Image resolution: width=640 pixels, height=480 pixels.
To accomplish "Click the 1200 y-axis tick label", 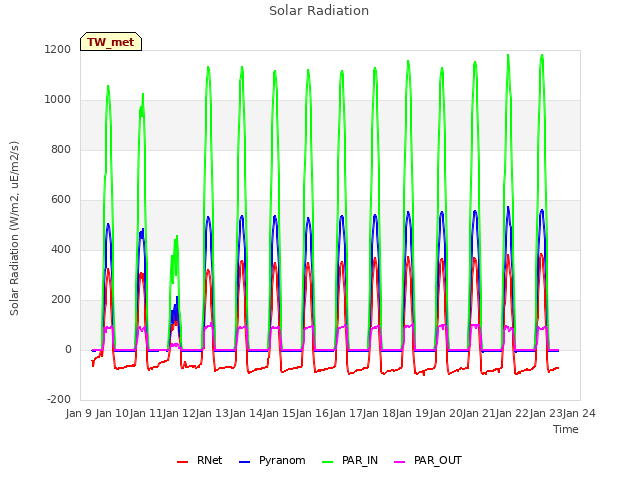I will (x=58, y=49).
